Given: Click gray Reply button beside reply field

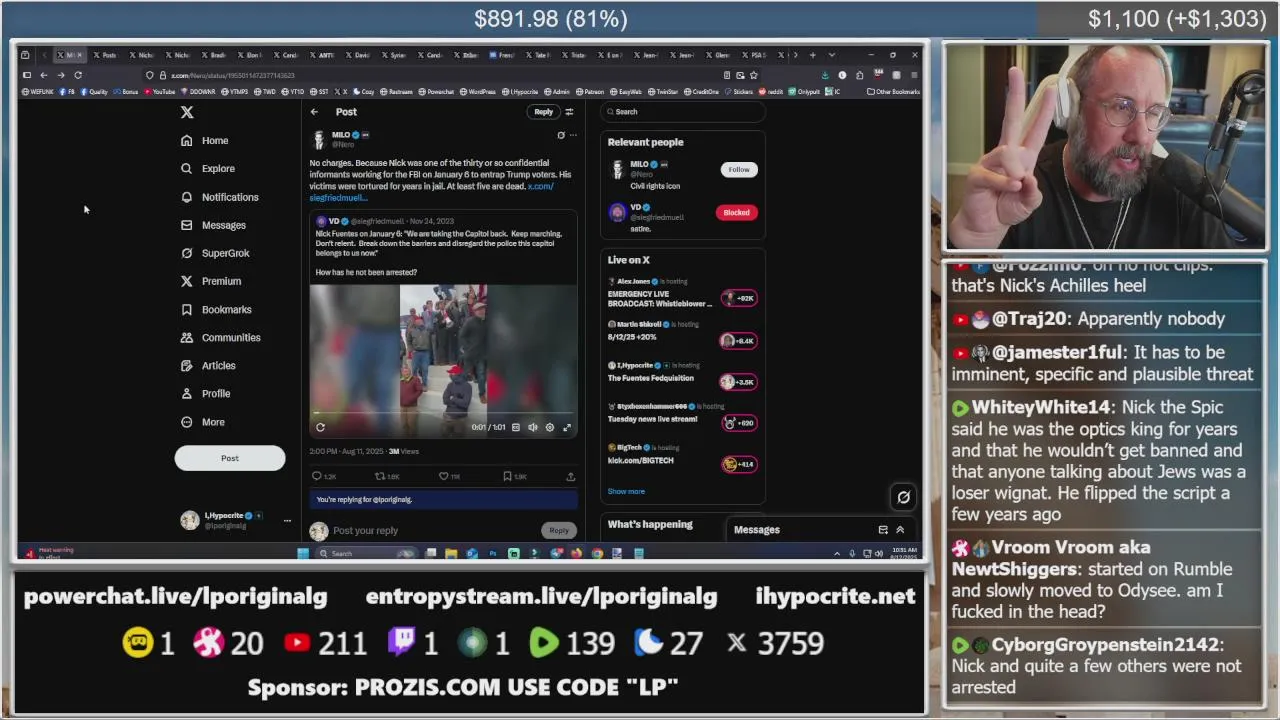Looking at the screenshot, I should click(x=559, y=530).
